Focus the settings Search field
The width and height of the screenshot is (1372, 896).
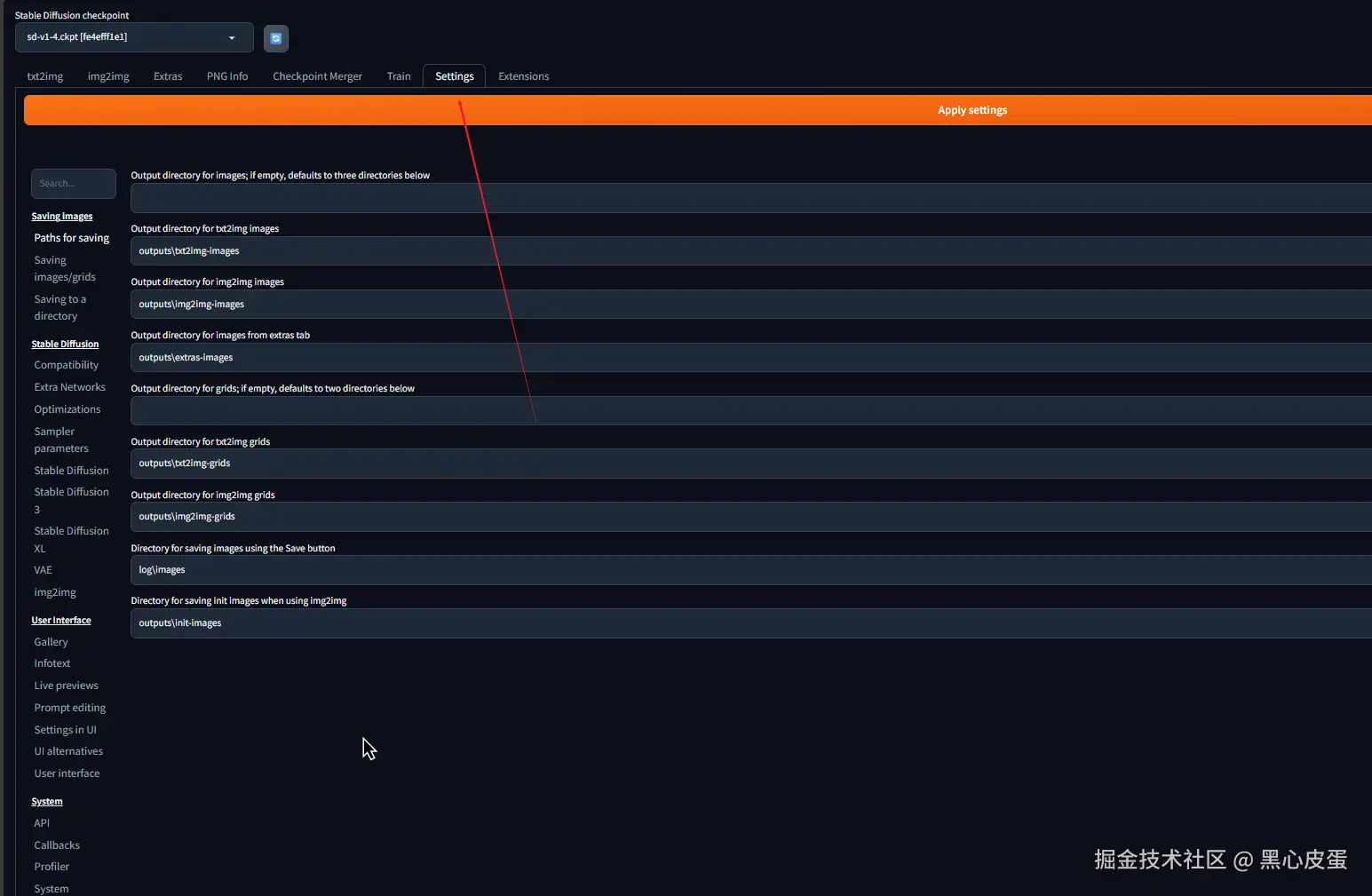(x=74, y=184)
